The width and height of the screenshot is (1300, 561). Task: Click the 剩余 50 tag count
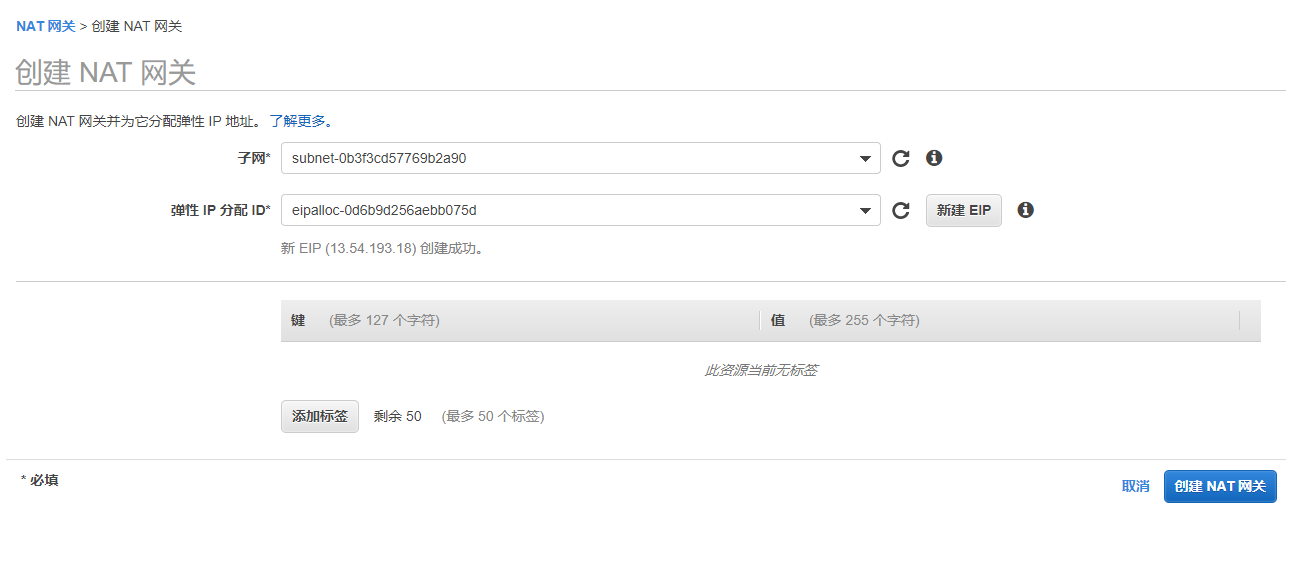coord(398,416)
